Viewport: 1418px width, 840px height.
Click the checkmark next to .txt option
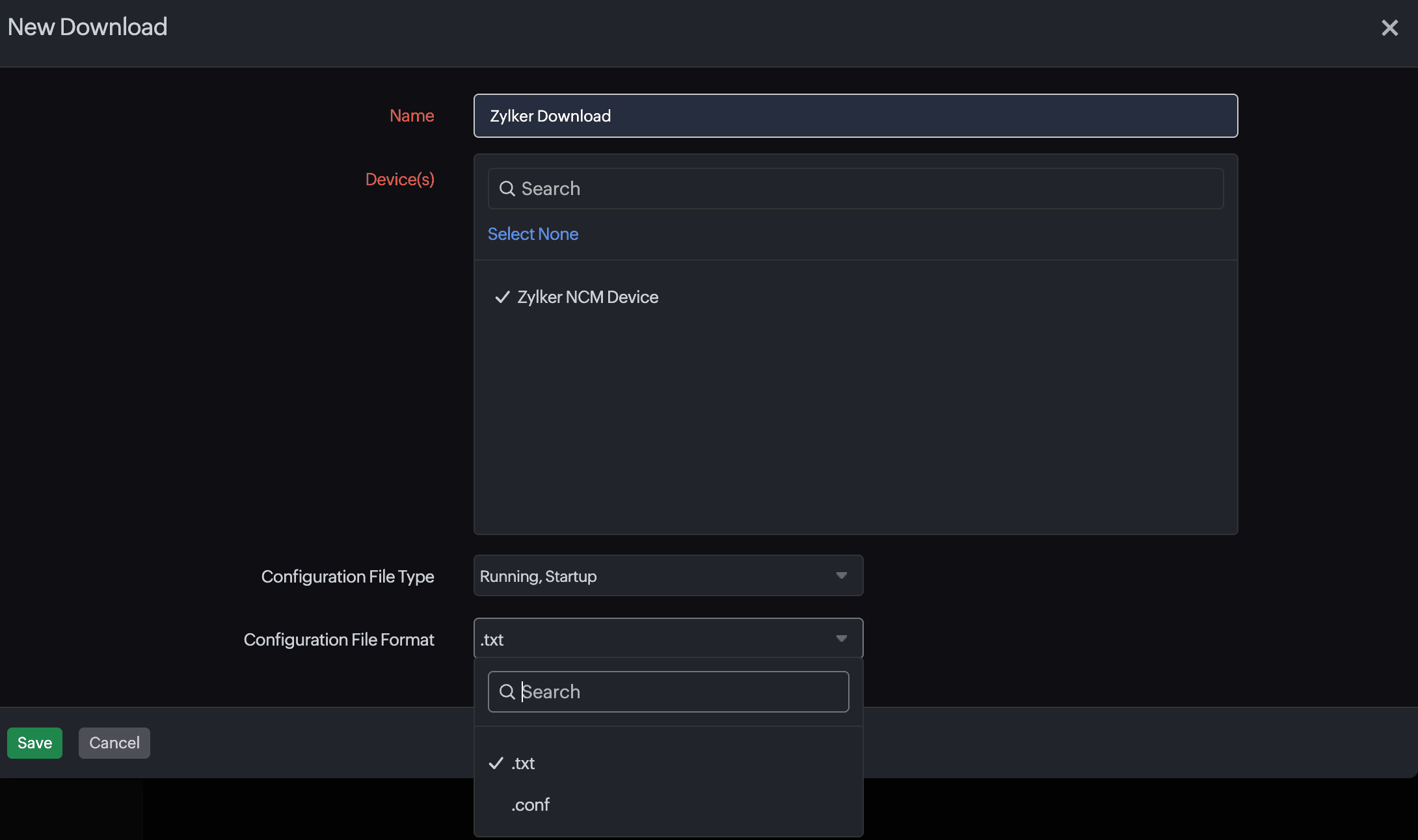(496, 763)
